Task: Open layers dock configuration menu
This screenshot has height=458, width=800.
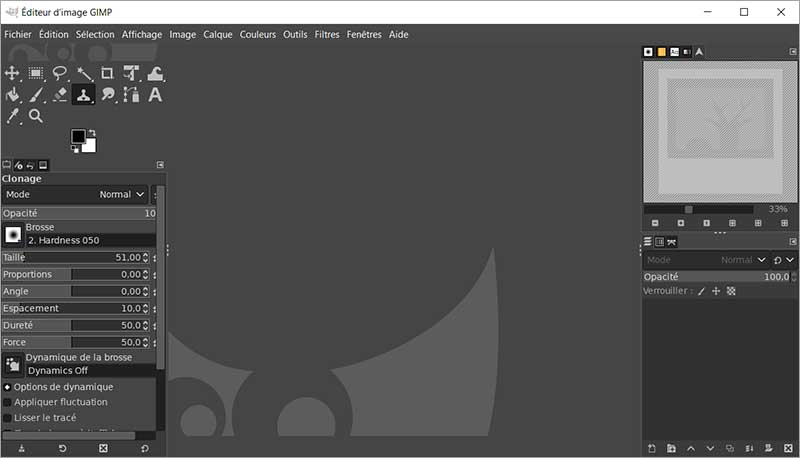Action: click(x=792, y=241)
